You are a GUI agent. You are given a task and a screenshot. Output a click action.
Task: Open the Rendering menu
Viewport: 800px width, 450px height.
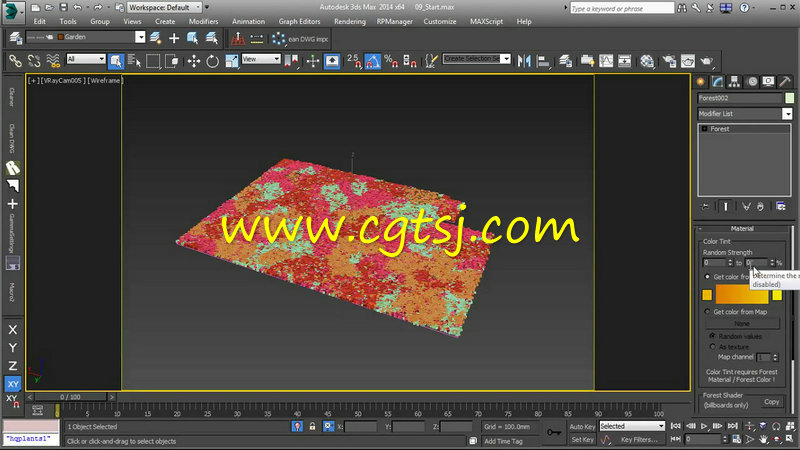pyautogui.click(x=349, y=21)
